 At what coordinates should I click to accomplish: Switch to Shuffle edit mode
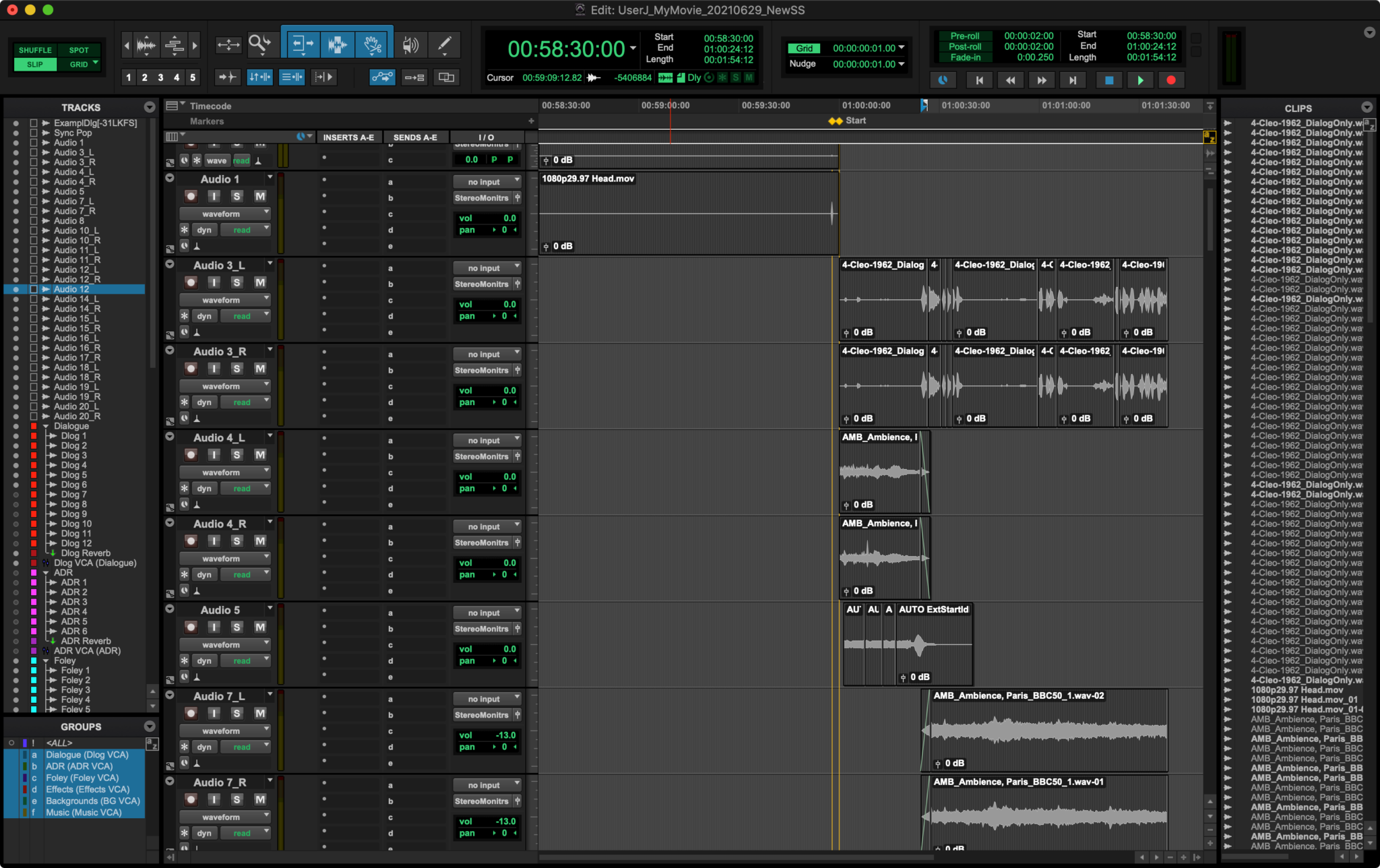click(35, 49)
